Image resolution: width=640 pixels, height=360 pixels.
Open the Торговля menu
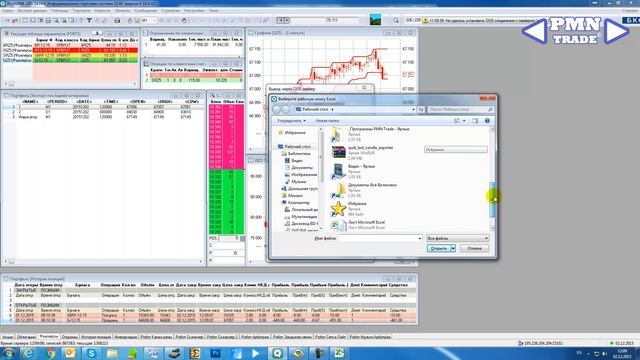(81, 11)
